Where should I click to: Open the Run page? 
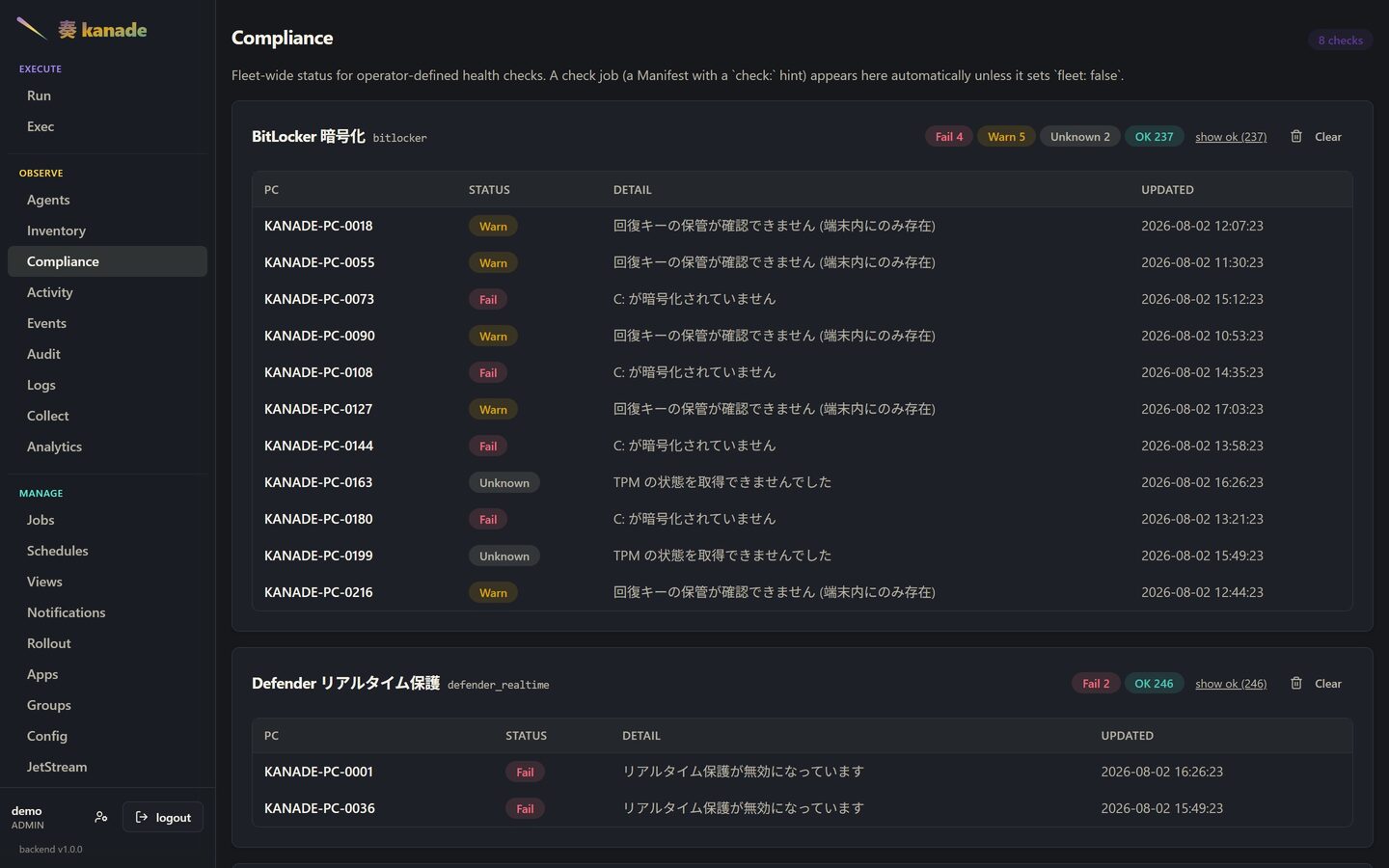point(107,95)
